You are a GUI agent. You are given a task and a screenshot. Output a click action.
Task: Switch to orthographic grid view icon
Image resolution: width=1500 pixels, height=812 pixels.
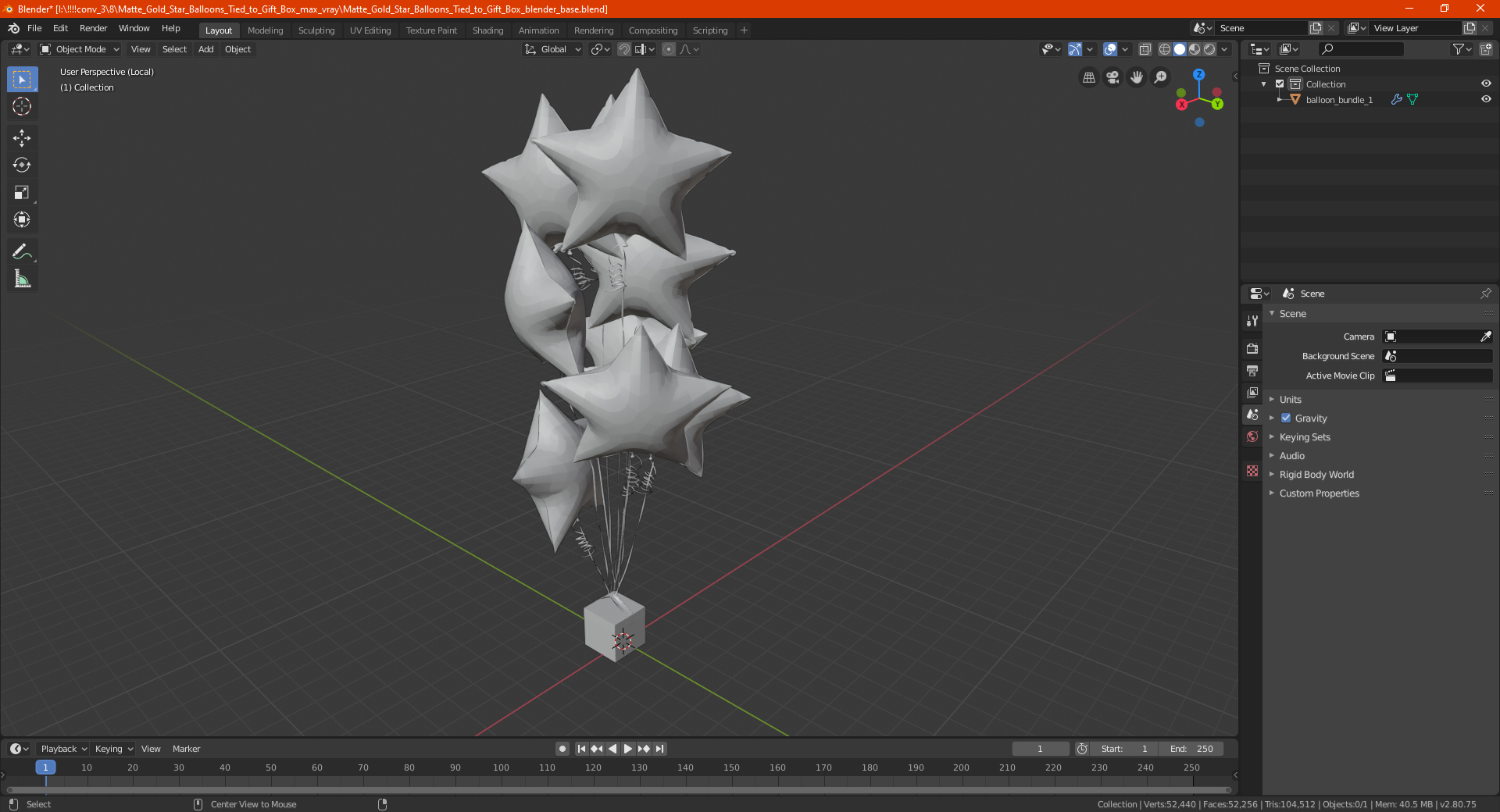tap(1088, 77)
